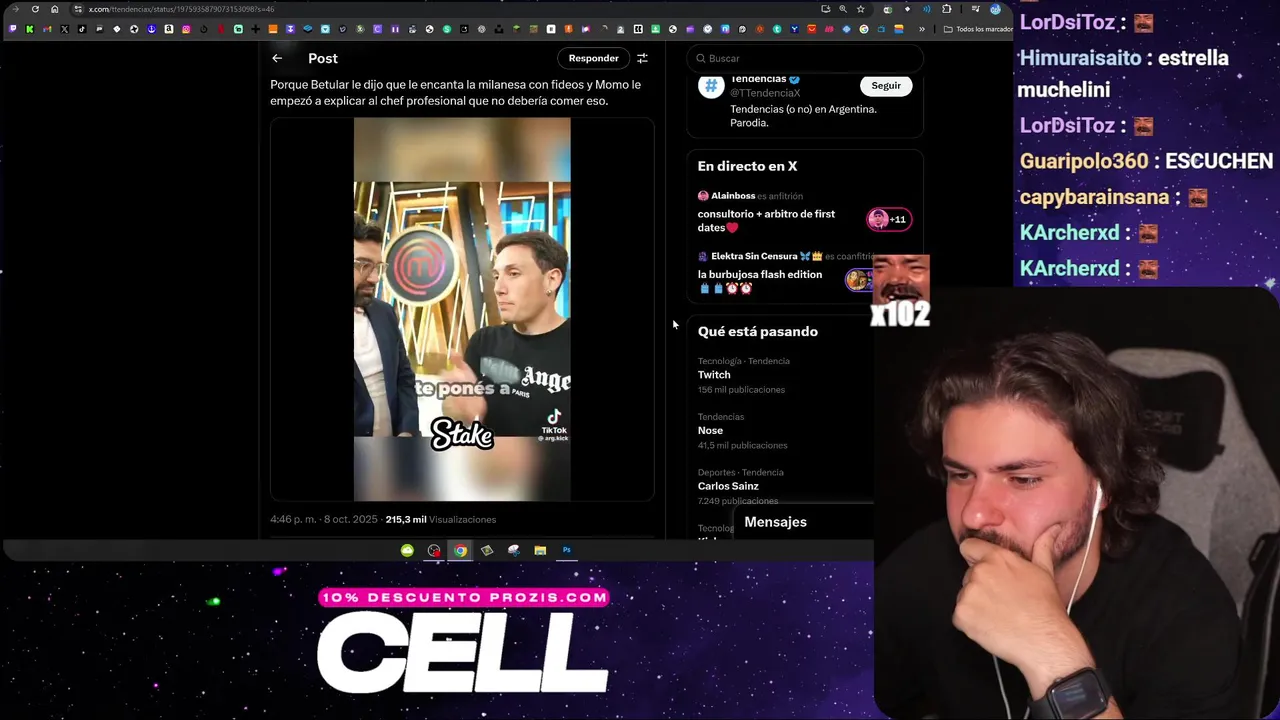Image resolution: width=1280 pixels, height=720 pixels.
Task: Open "Todos los marcadores" folder
Action: tap(978, 29)
